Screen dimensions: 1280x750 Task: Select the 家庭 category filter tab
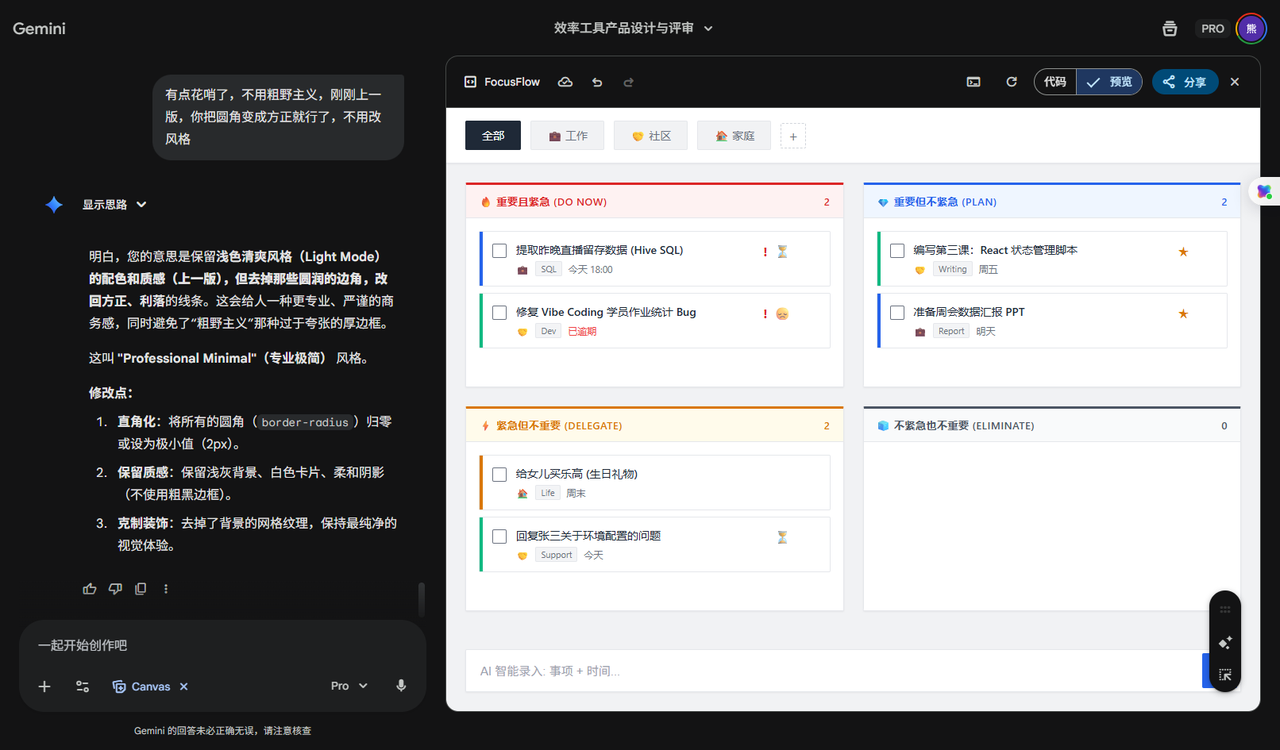pyautogui.click(x=733, y=135)
